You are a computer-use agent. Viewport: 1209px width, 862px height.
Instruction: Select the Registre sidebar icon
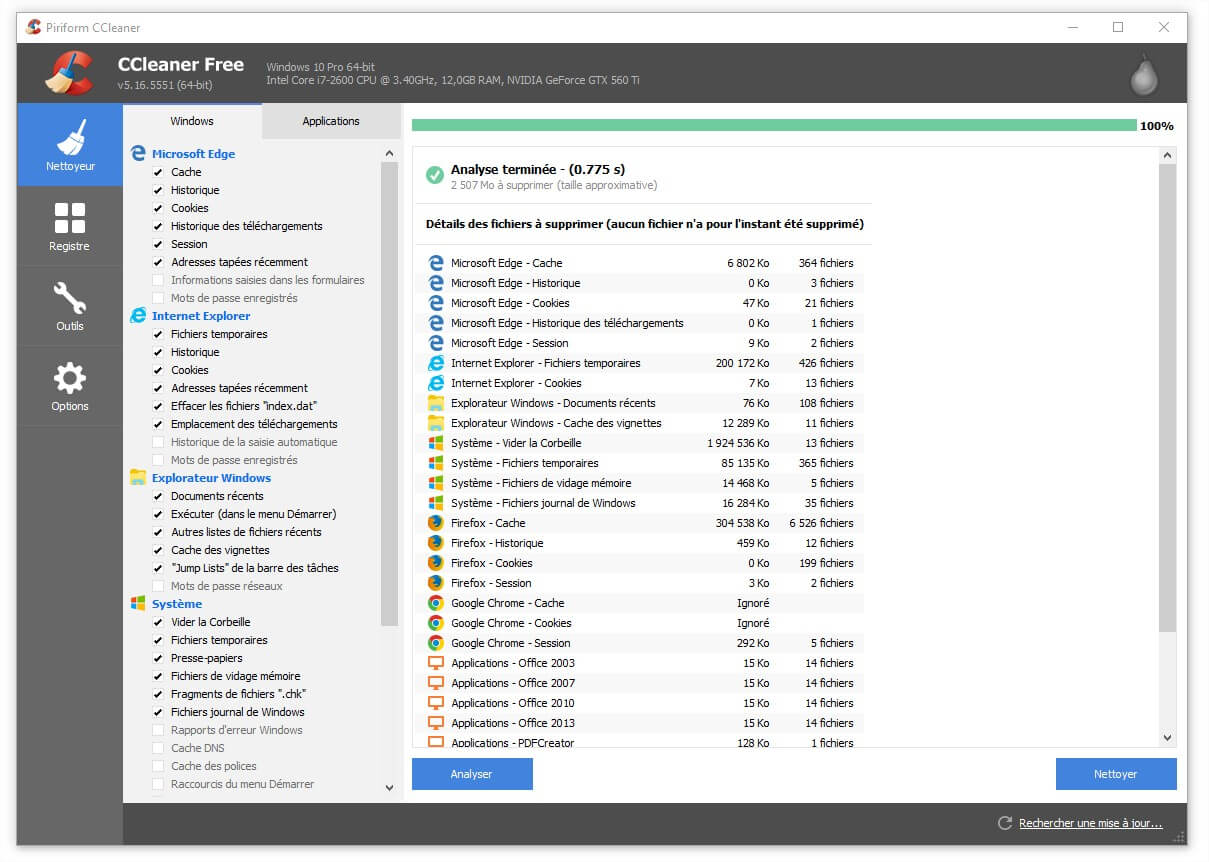click(69, 225)
